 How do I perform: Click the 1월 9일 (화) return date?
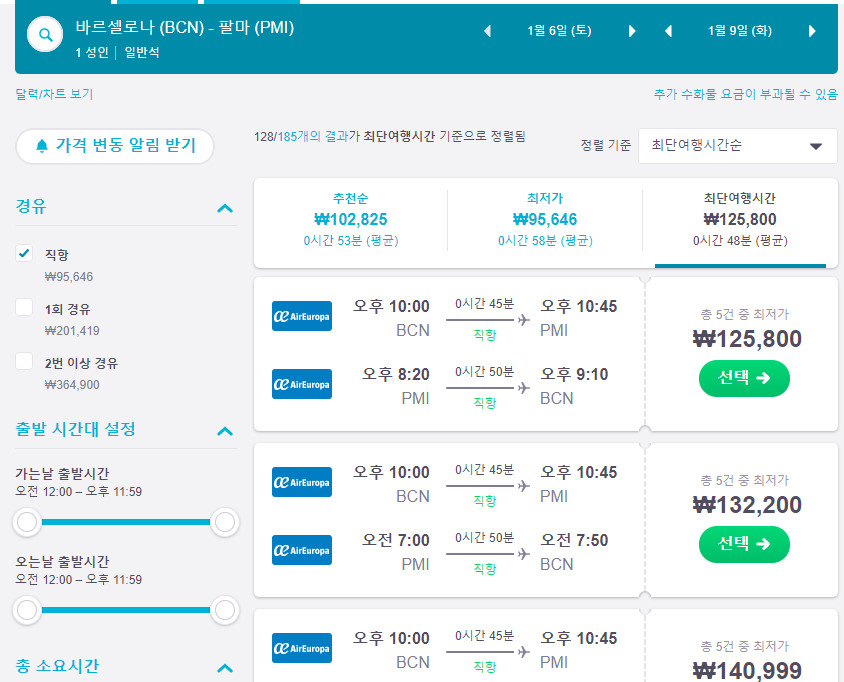coord(740,31)
